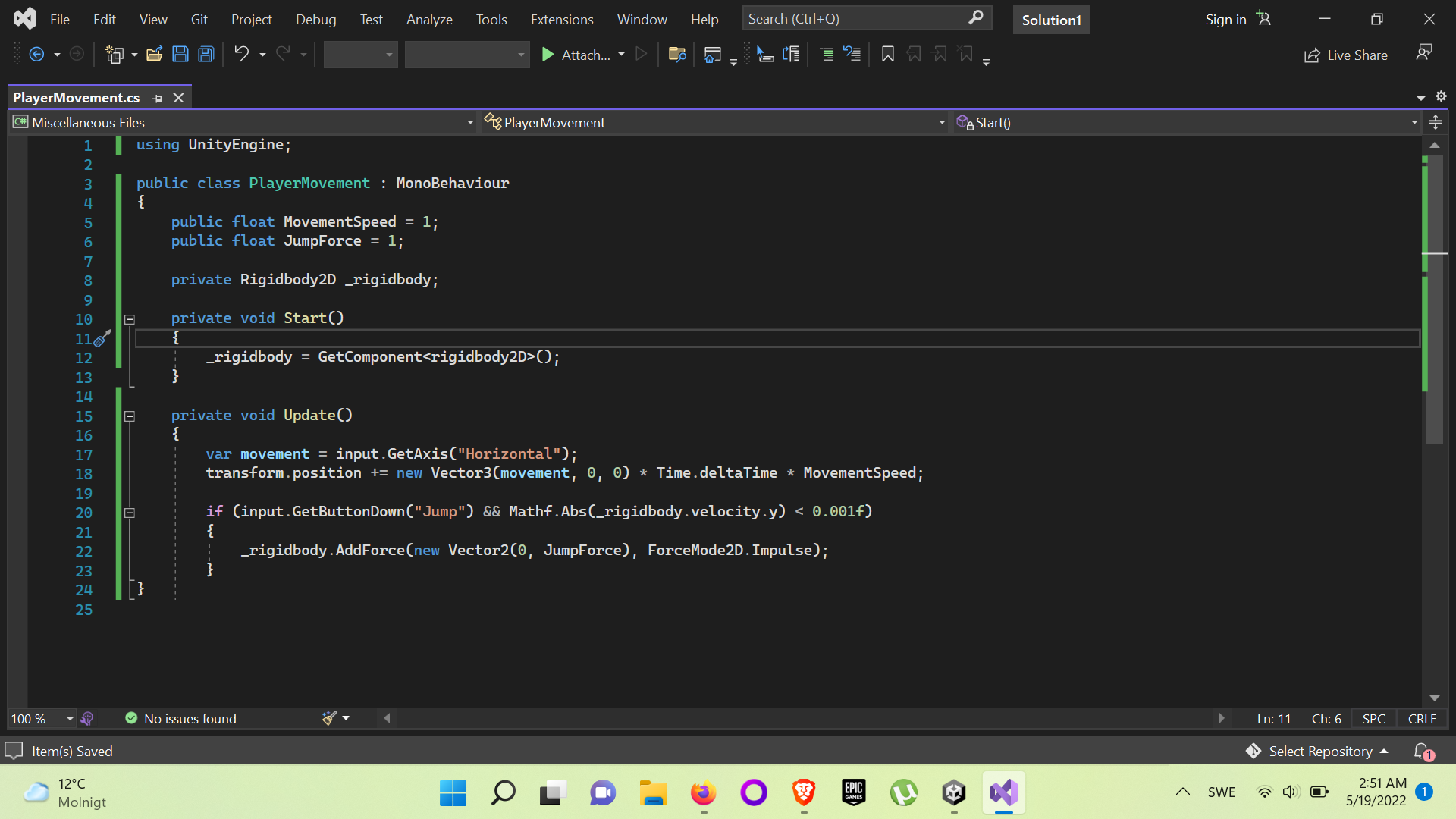Toggle the bookmark icon in toolbar

pos(887,55)
